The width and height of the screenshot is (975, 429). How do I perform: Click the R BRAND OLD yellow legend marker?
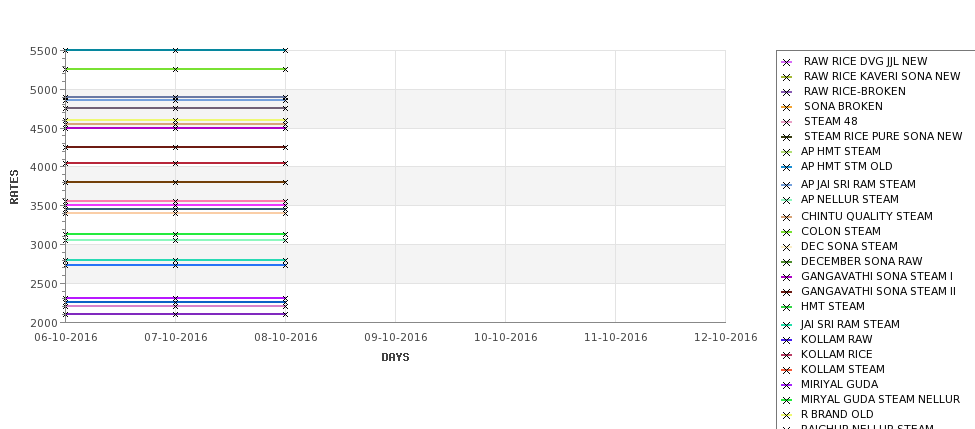tap(787, 415)
